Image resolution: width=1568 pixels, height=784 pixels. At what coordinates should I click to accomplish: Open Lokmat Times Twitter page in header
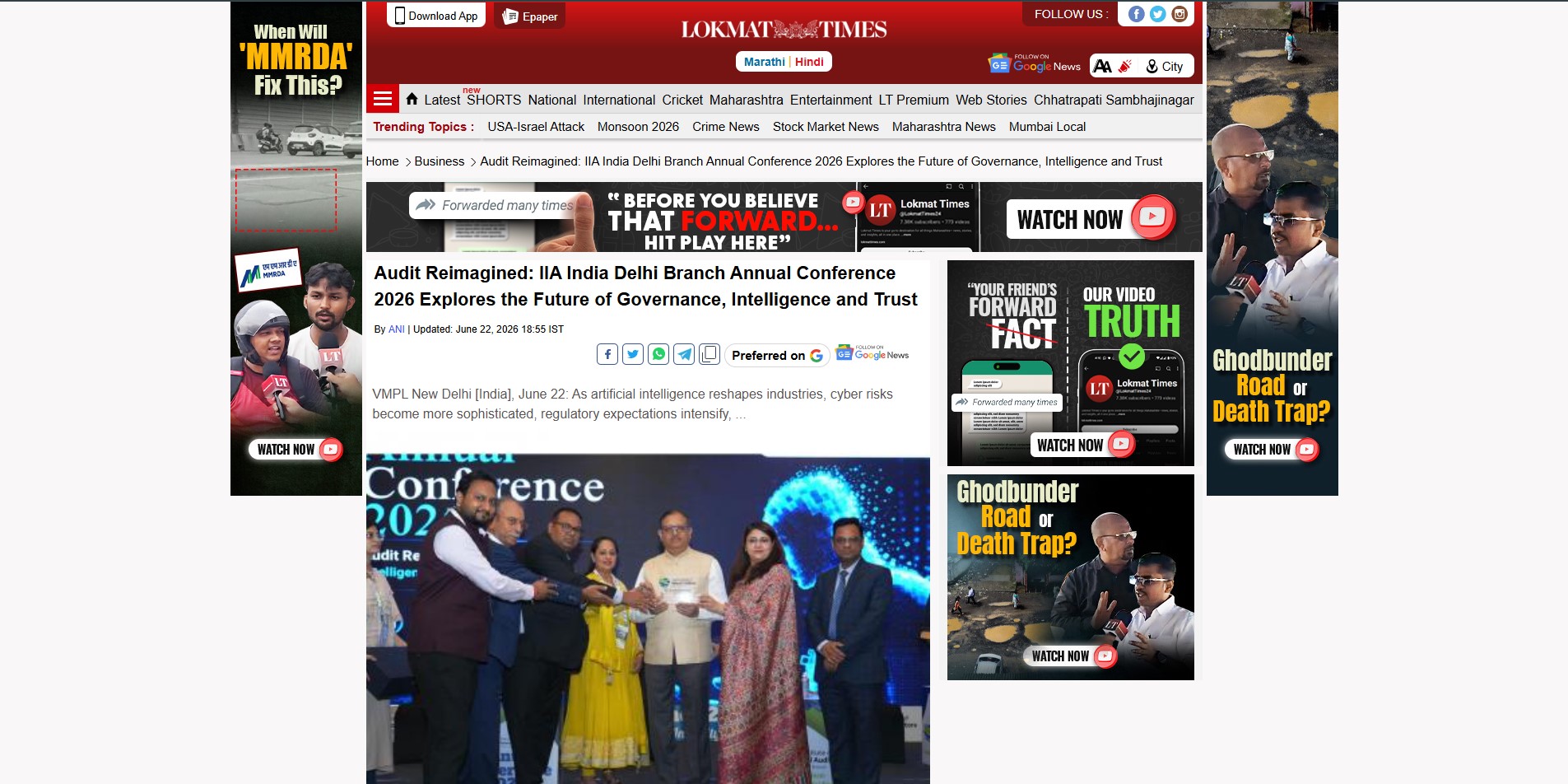tap(1157, 14)
